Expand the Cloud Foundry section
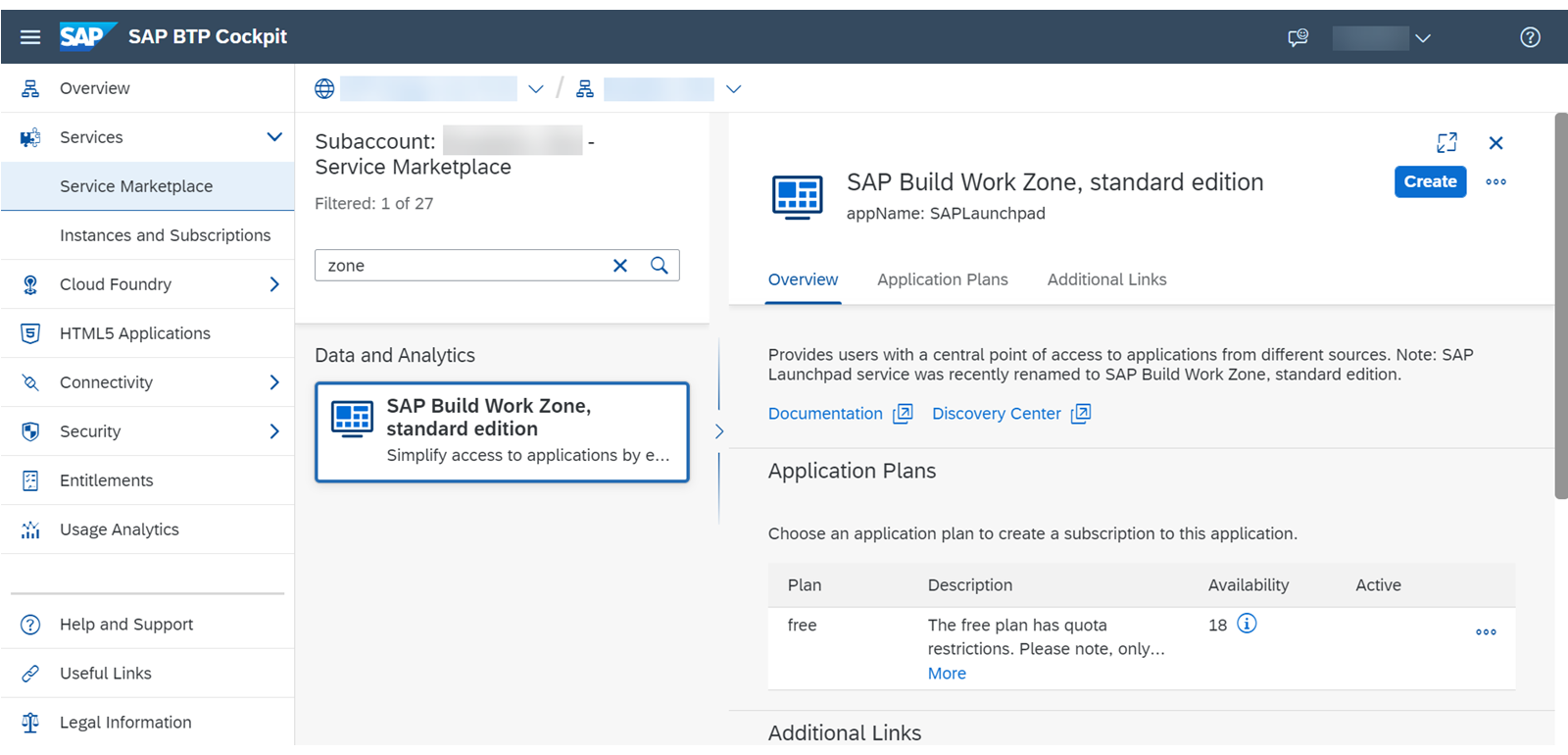The height and width of the screenshot is (755, 1568). tap(274, 284)
